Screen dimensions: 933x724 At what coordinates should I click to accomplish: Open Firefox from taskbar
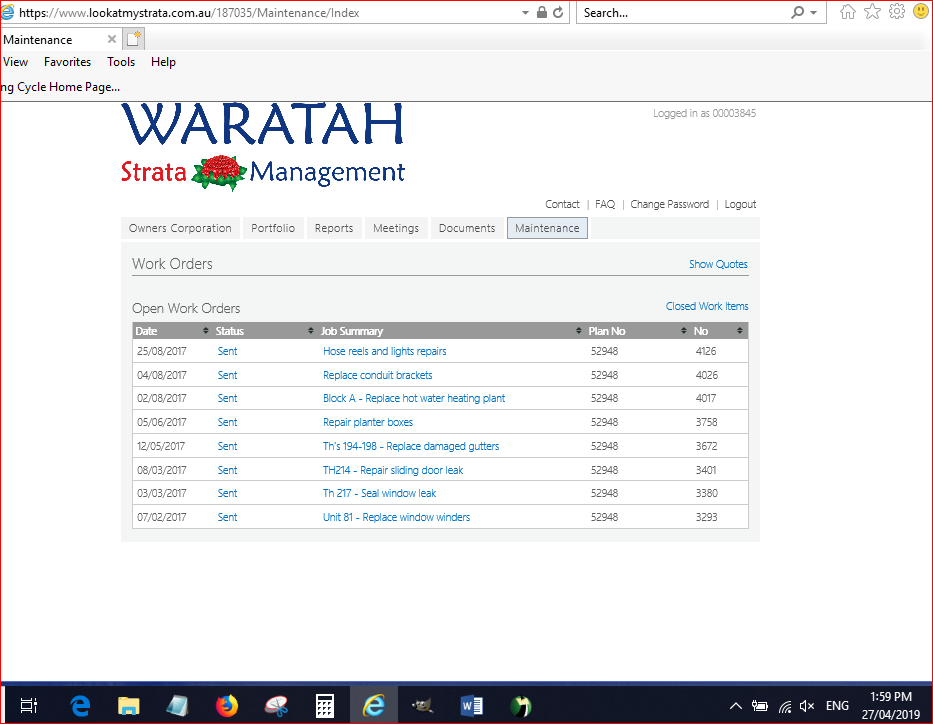(227, 706)
